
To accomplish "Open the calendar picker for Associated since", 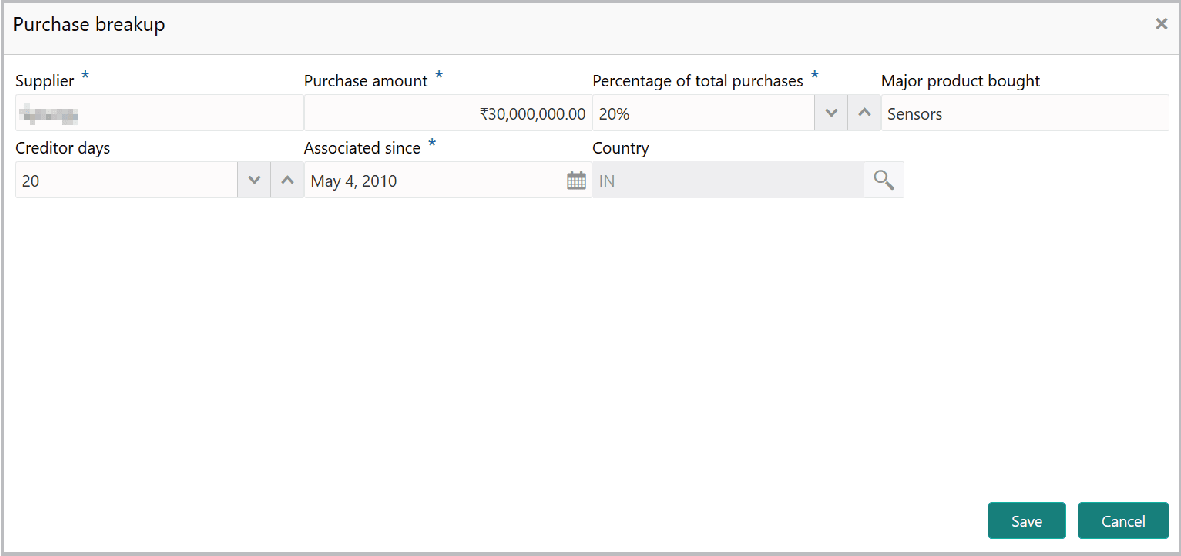I will [576, 181].
